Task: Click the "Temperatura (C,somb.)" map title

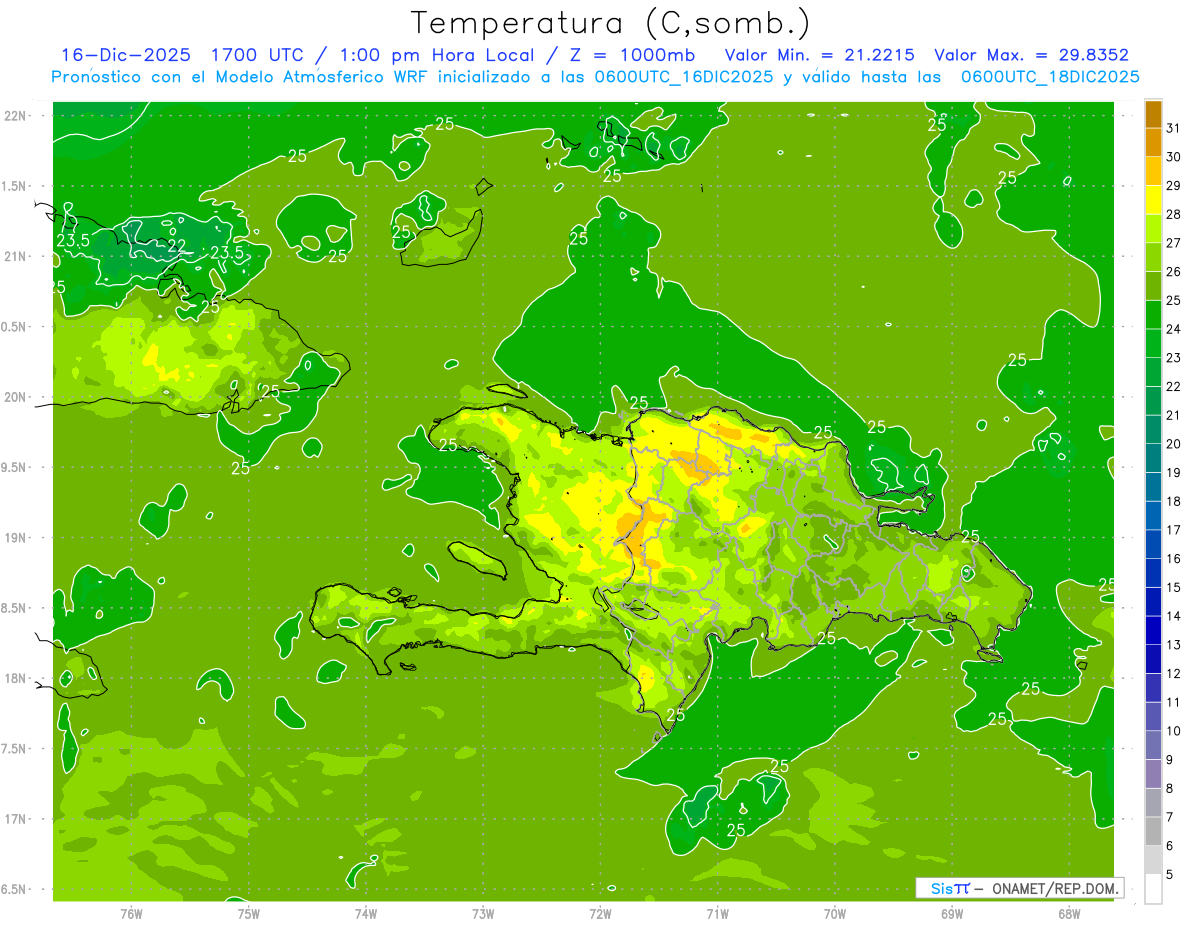Action: (x=611, y=23)
